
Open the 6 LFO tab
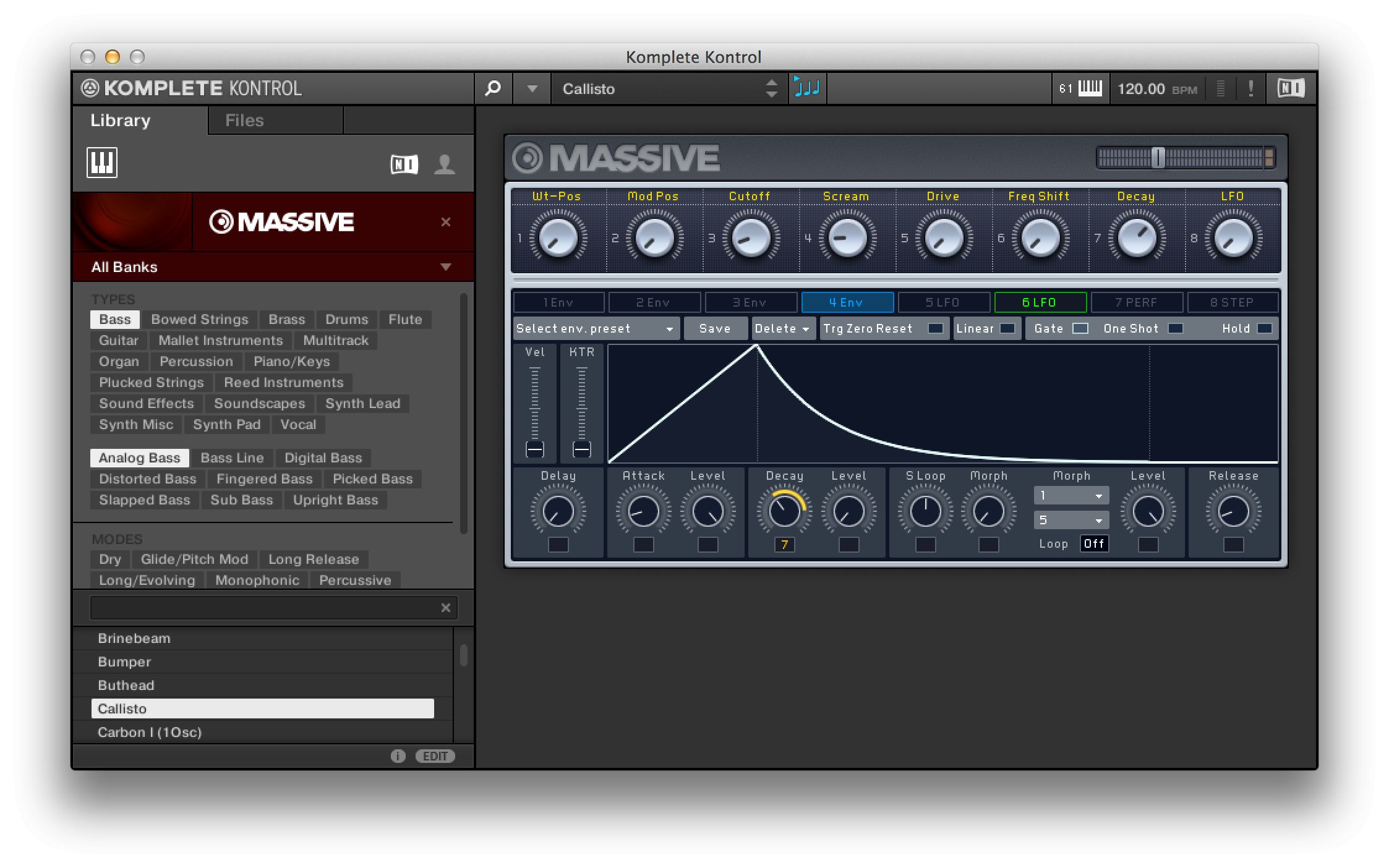[x=1040, y=302]
